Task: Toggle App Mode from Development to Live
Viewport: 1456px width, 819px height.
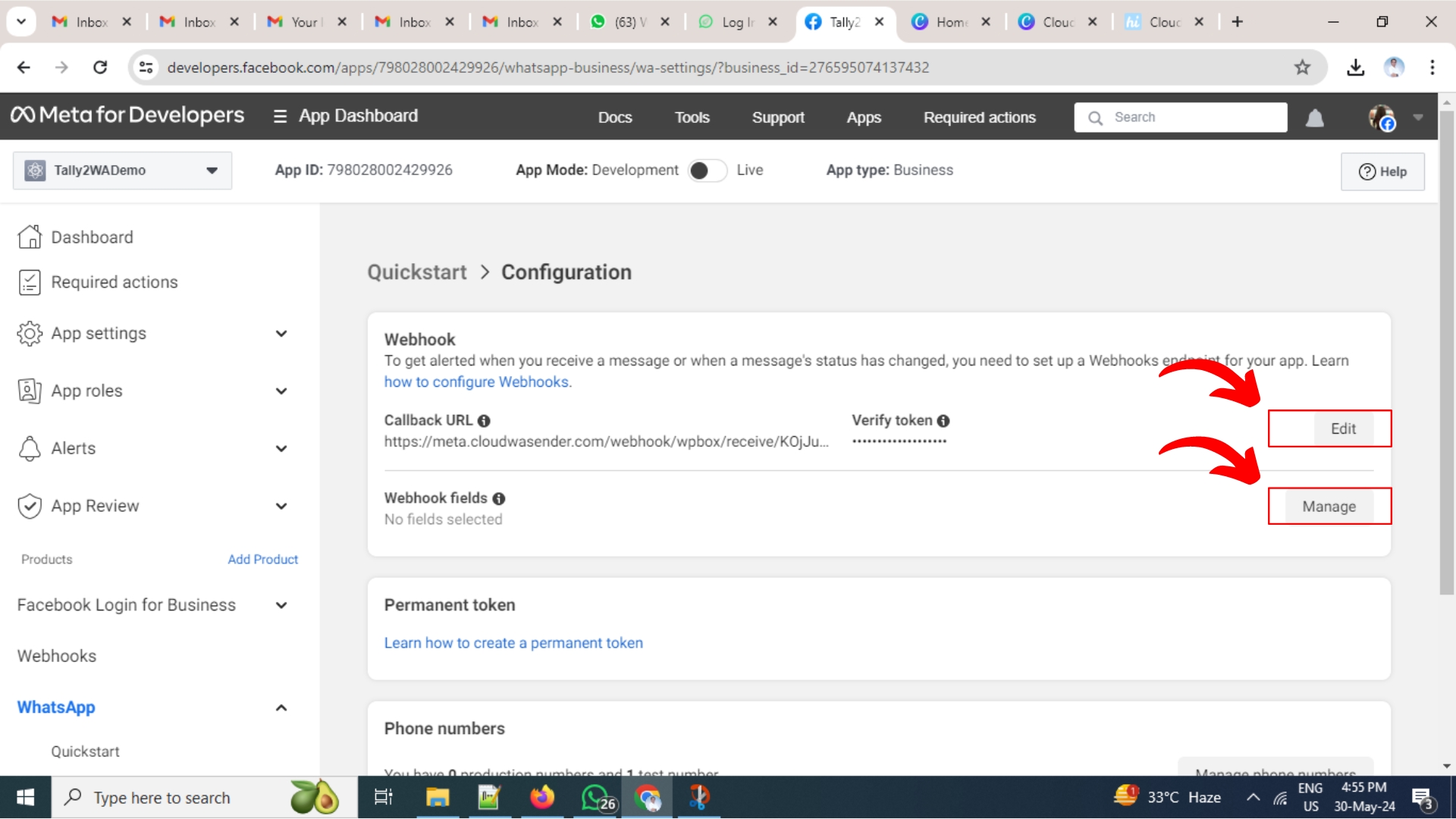Action: tap(707, 171)
